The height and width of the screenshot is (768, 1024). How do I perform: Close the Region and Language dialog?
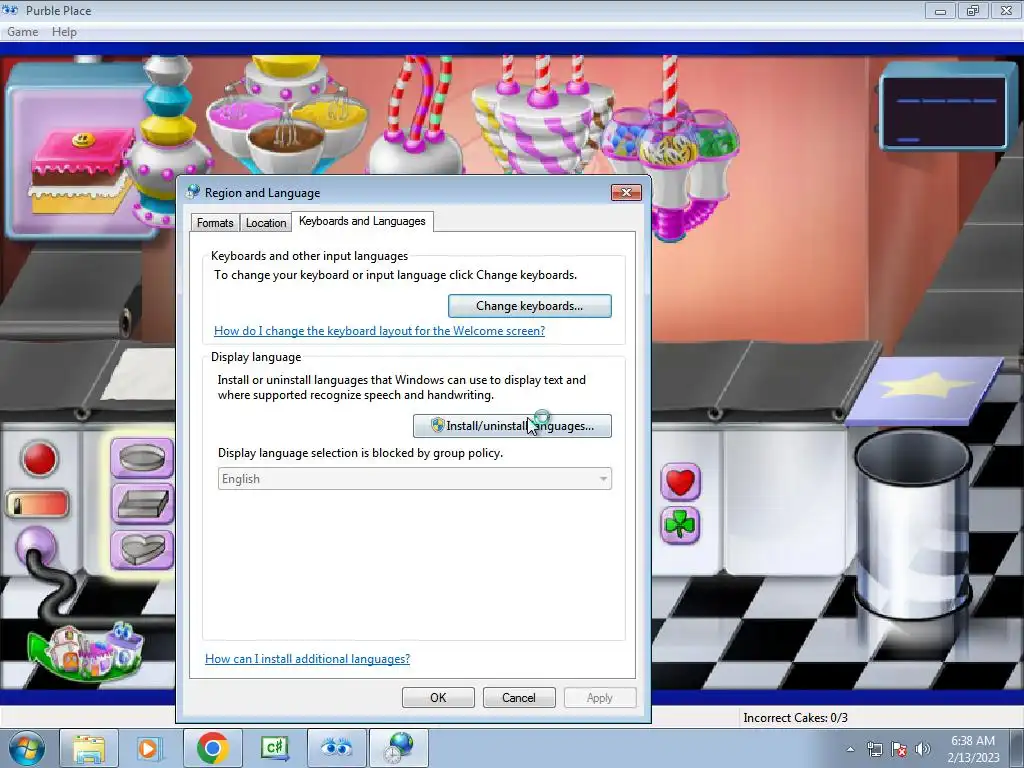tap(626, 192)
